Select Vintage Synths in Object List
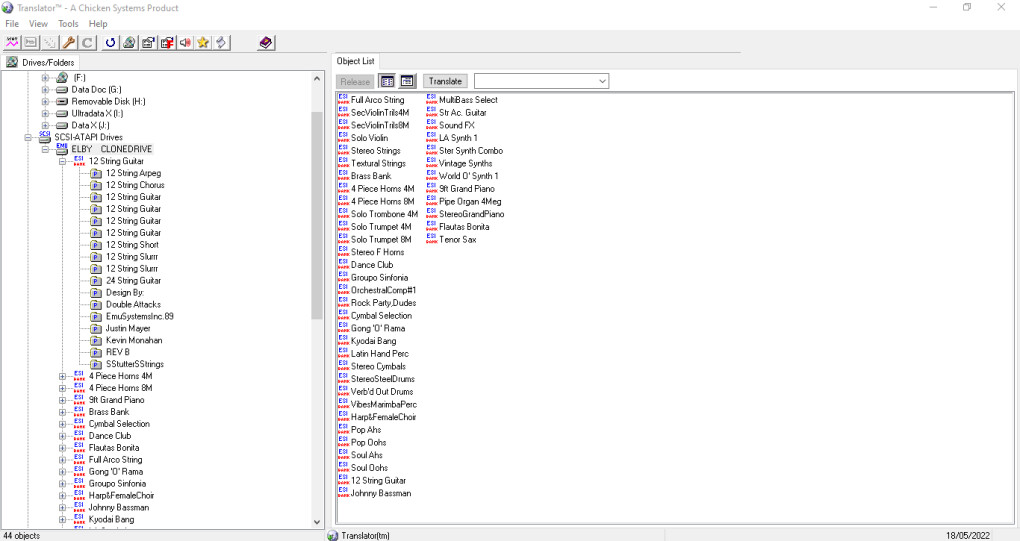1020x541 pixels. point(466,163)
